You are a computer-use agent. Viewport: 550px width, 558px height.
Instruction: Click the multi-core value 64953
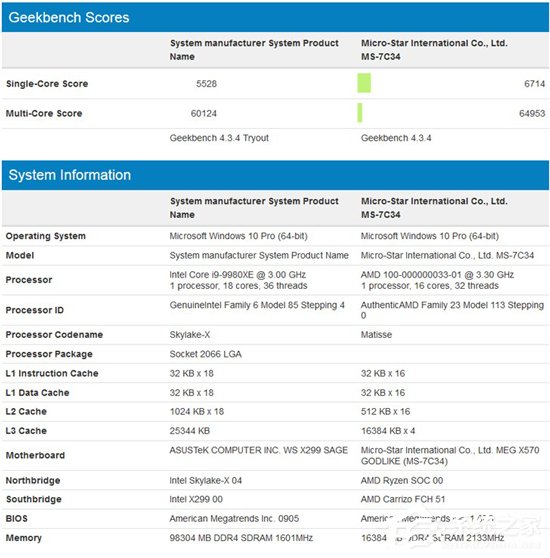coord(532,114)
